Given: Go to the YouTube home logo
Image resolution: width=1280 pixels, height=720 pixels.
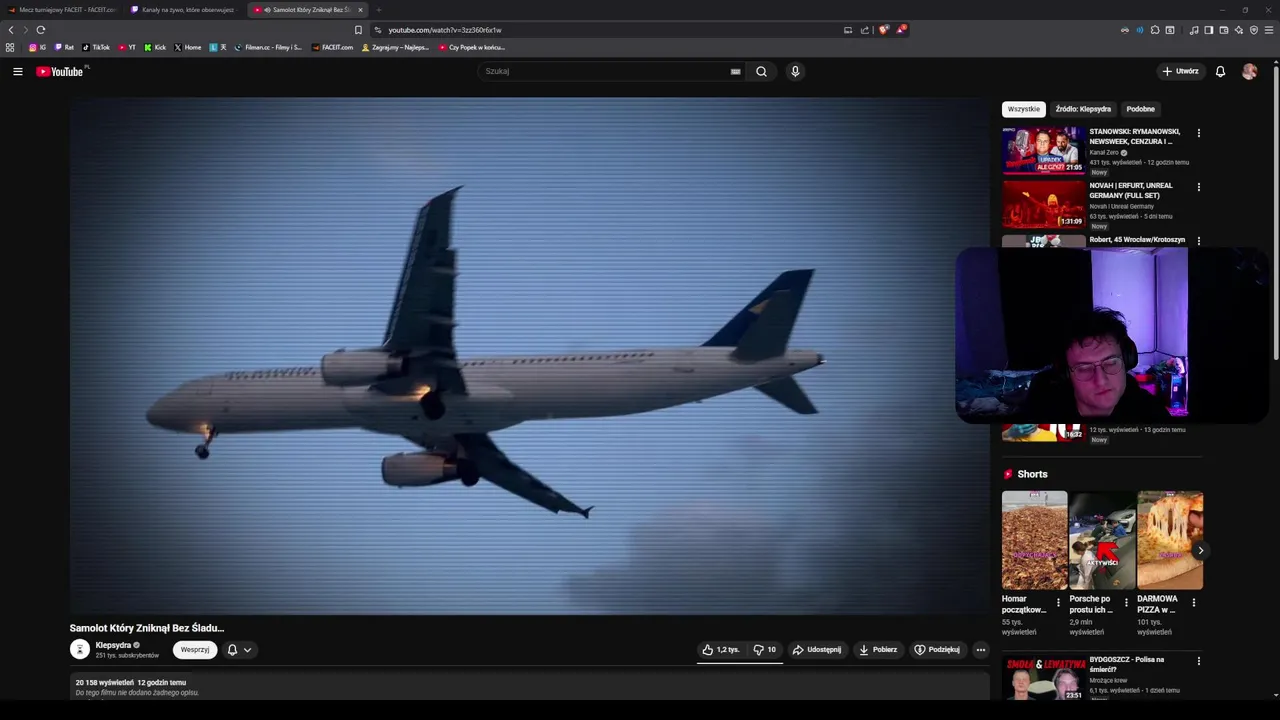Looking at the screenshot, I should (60, 71).
